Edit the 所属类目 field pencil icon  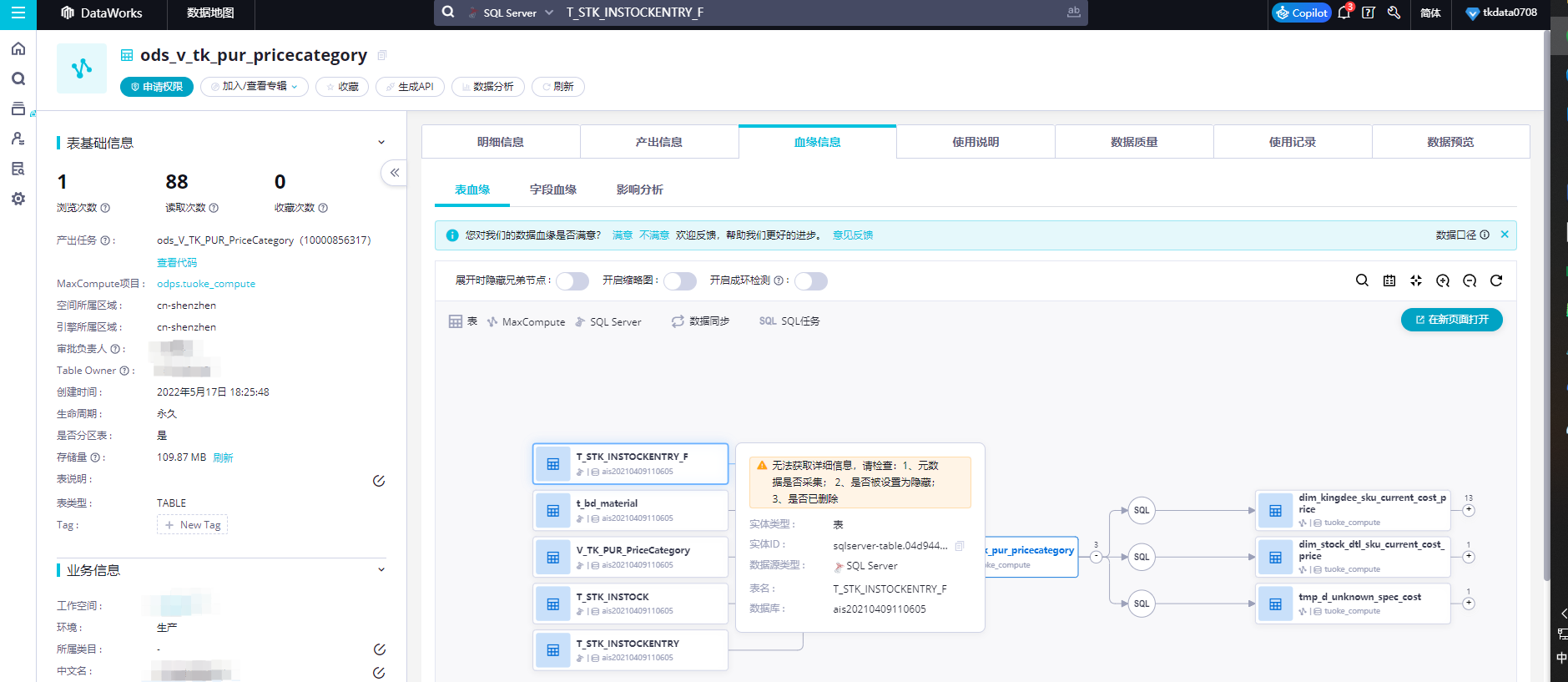pos(379,649)
